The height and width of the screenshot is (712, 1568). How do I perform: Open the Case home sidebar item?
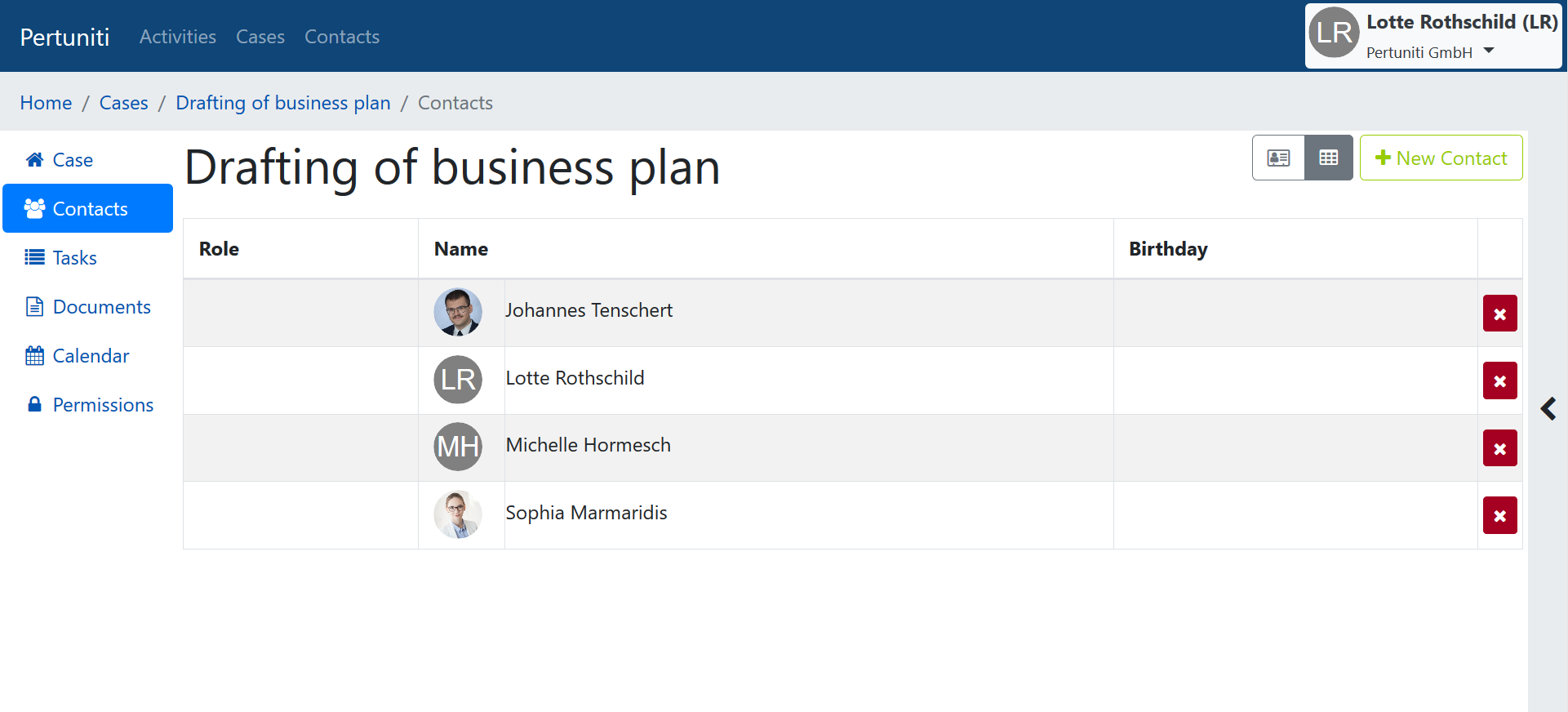point(72,160)
